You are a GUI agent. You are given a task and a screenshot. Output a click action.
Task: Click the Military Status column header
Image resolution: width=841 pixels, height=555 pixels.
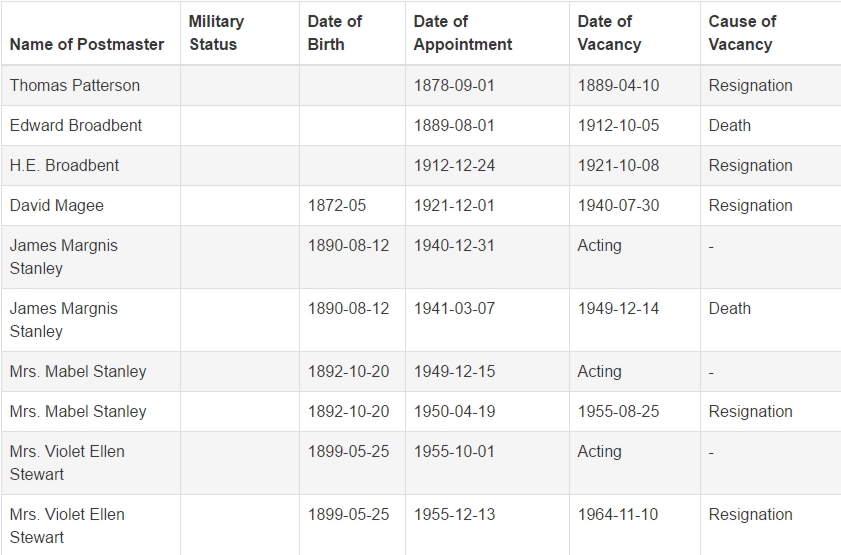tap(216, 33)
